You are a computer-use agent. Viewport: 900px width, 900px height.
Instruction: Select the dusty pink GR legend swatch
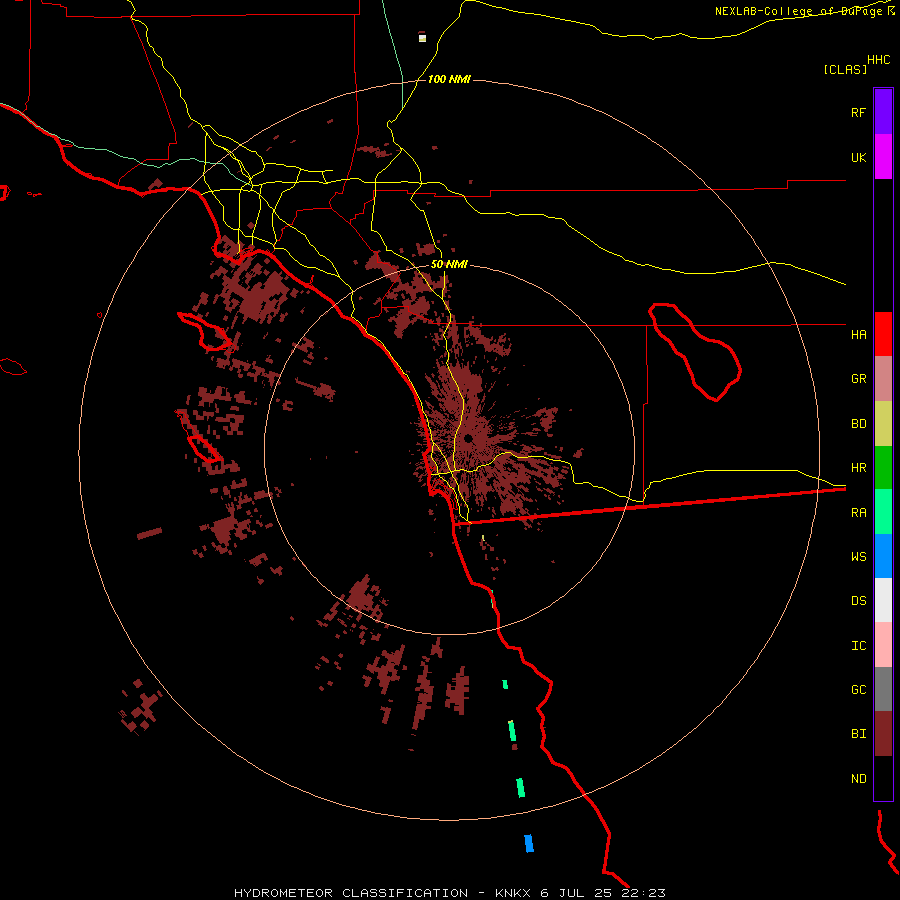pos(883,379)
